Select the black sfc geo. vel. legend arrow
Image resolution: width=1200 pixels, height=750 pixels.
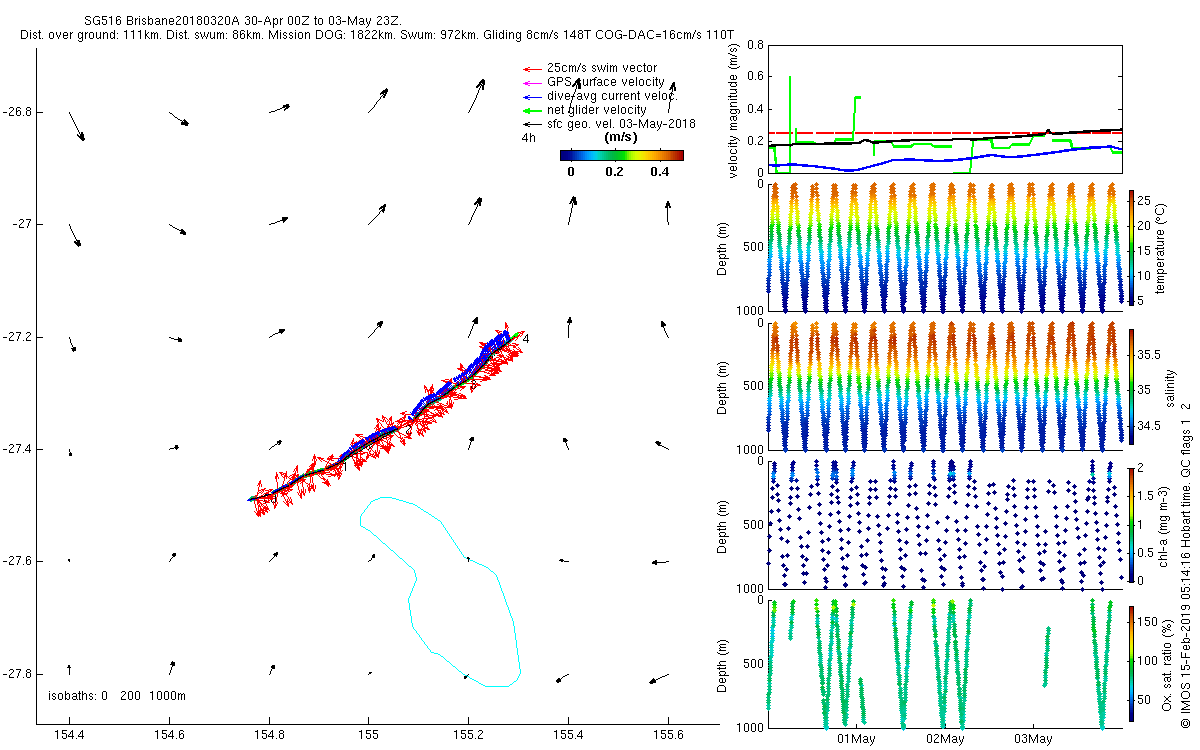[x=530, y=124]
